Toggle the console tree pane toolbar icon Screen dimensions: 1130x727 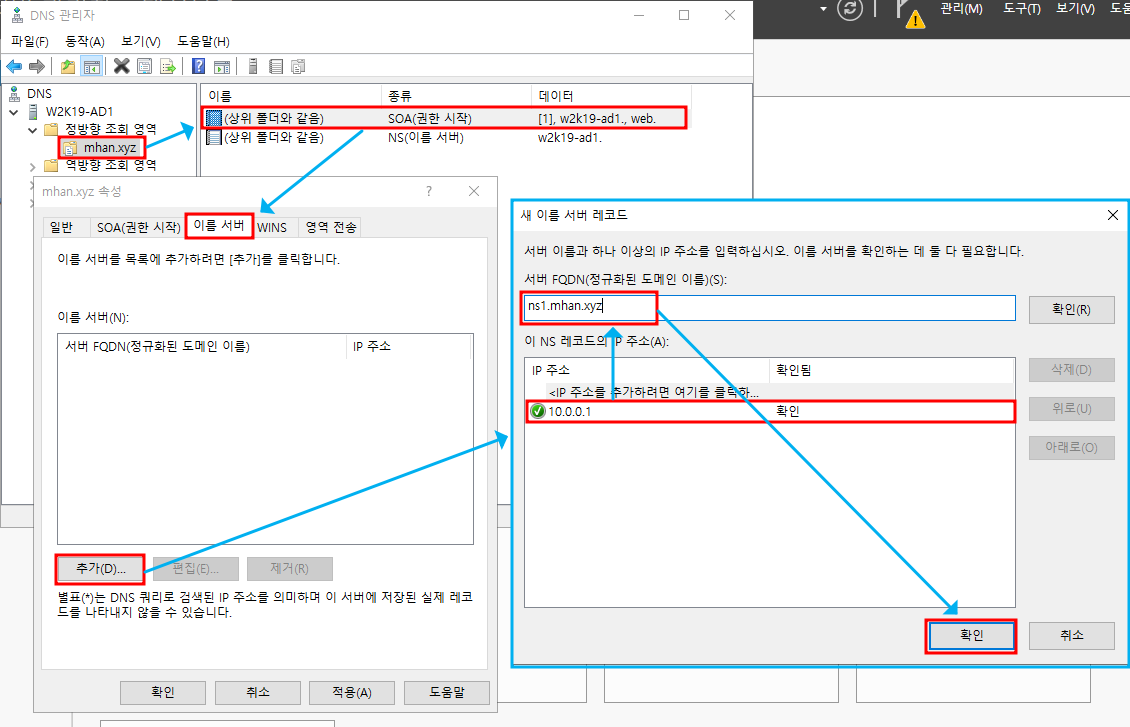(92, 67)
